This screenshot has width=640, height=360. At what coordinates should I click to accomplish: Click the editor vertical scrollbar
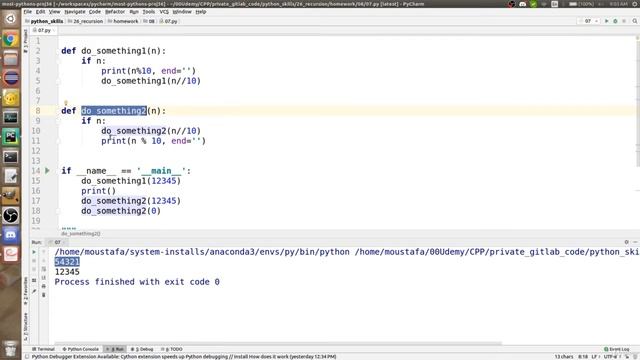pyautogui.click(x=638, y=102)
